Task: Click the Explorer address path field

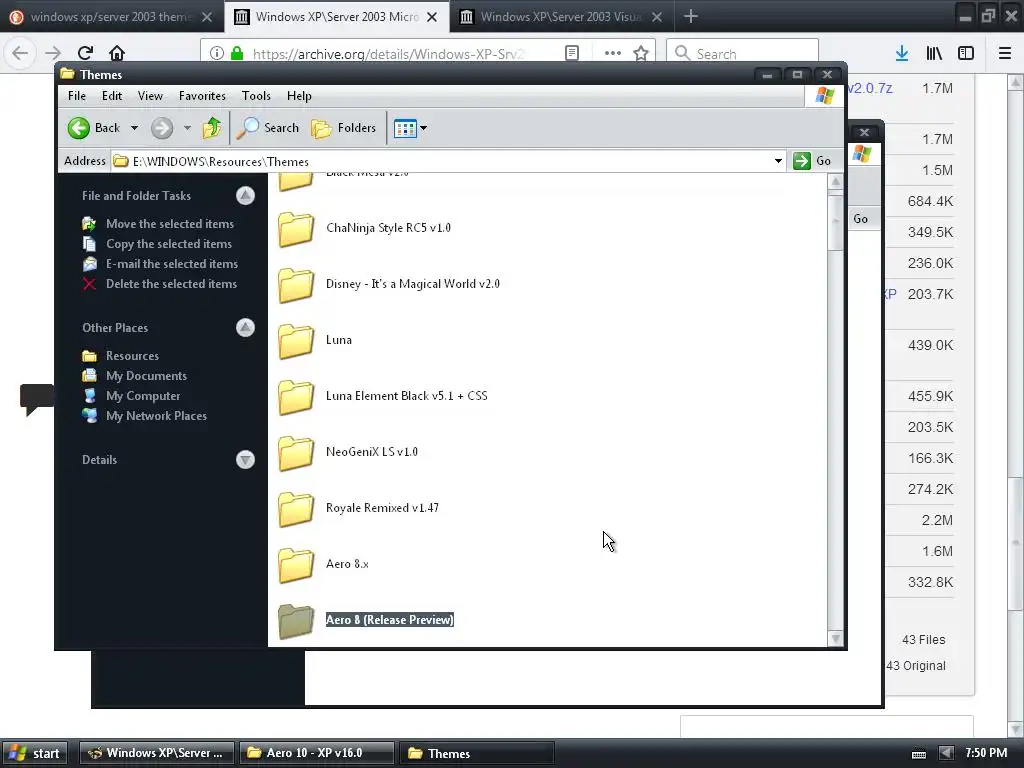Action: (x=448, y=161)
